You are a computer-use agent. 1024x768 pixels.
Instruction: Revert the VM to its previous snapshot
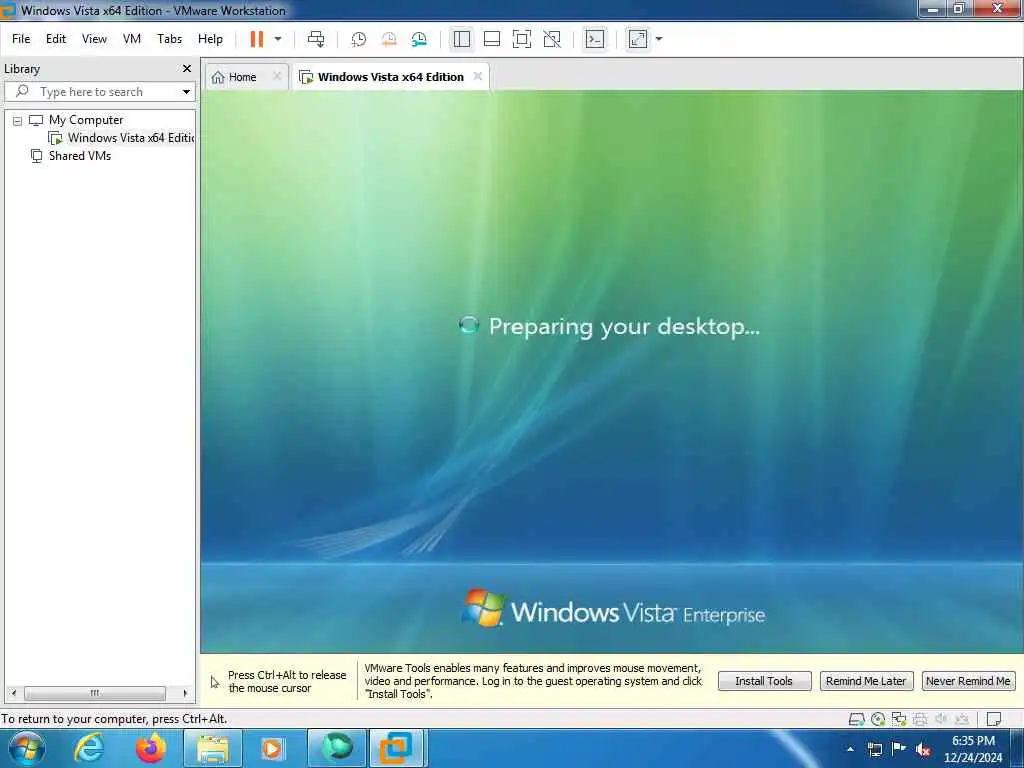[389, 39]
